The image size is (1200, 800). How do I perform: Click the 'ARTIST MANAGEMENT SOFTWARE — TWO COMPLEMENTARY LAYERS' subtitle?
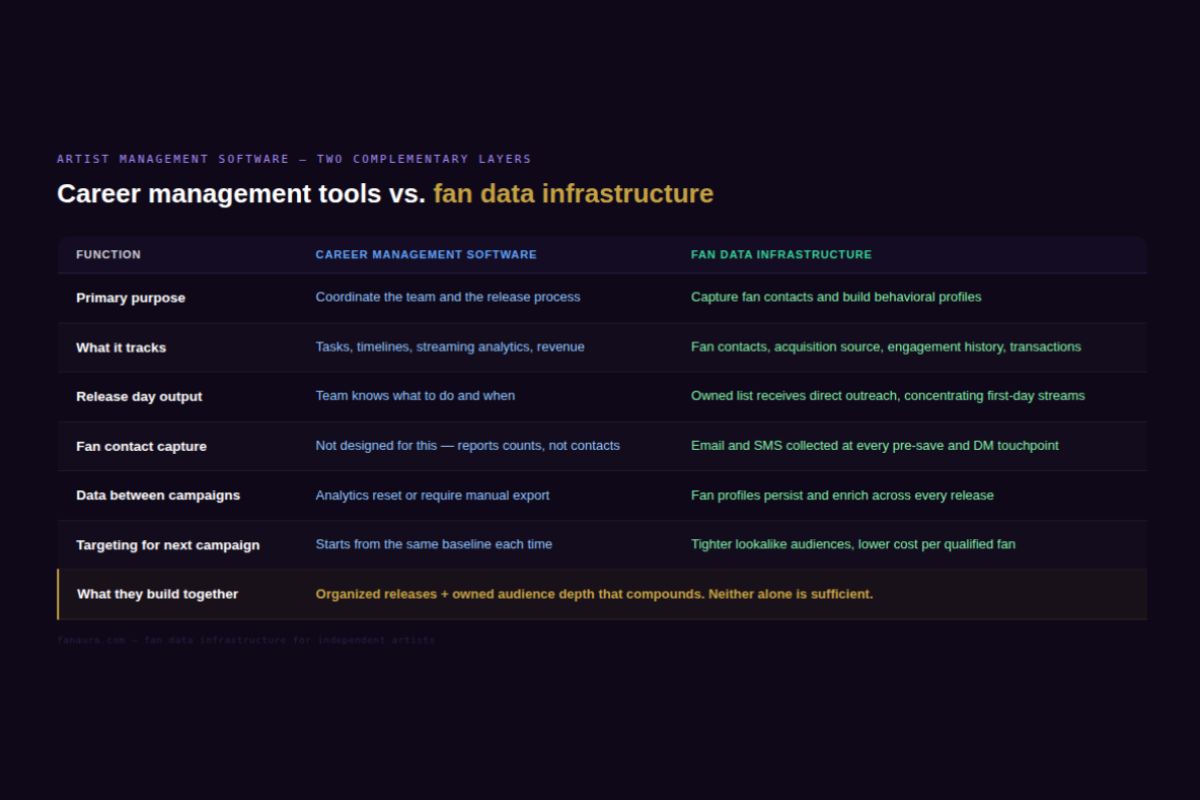coord(294,159)
